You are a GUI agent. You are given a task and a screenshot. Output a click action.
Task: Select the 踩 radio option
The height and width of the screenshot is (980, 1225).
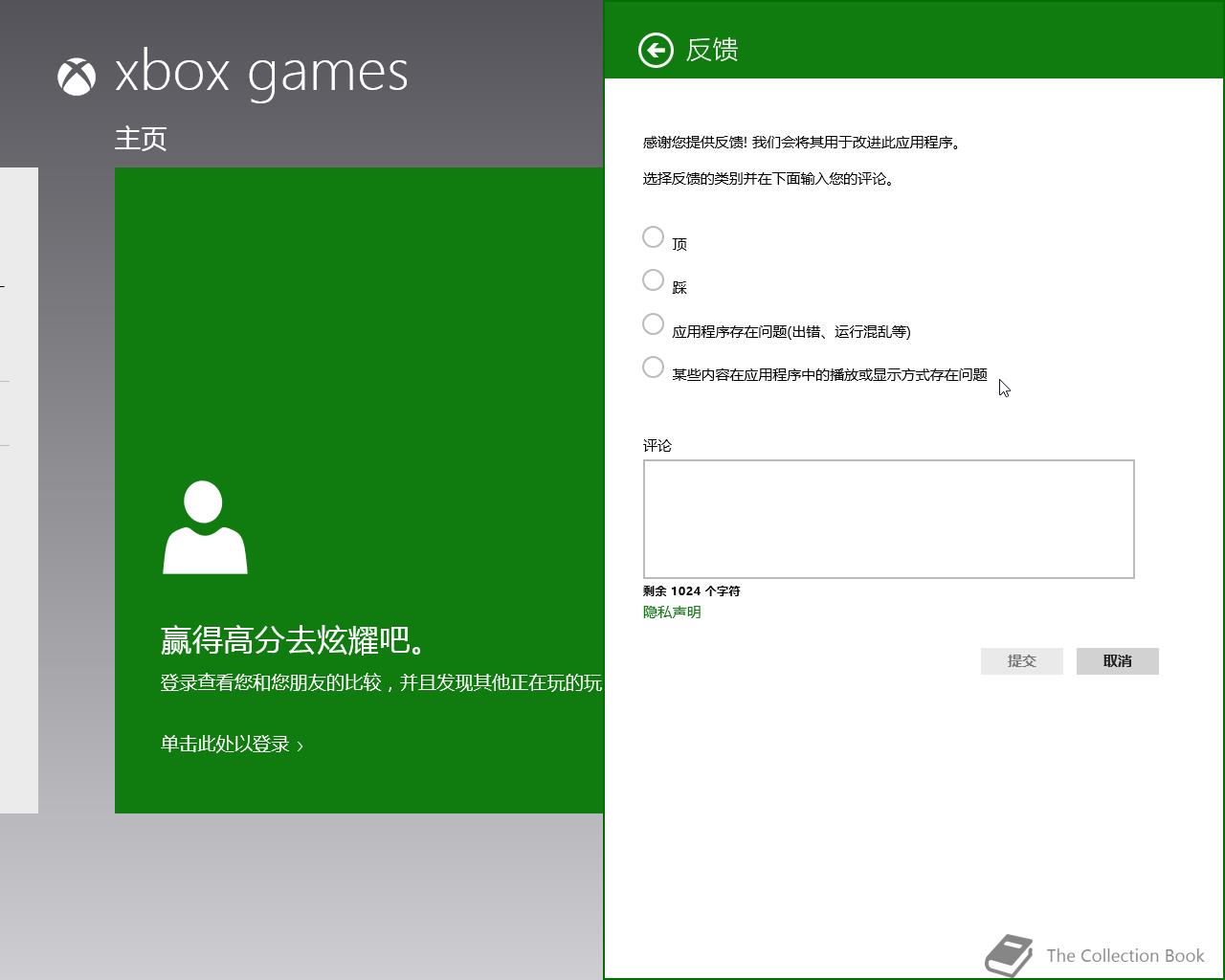coord(653,279)
